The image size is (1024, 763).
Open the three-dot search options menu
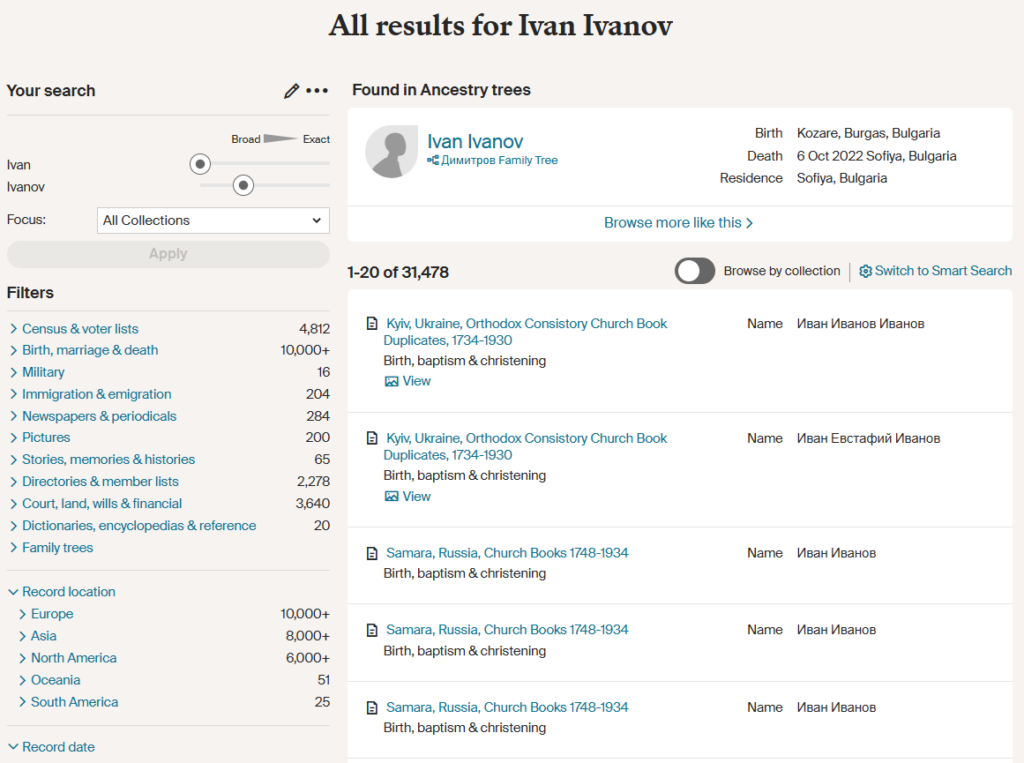click(x=317, y=91)
